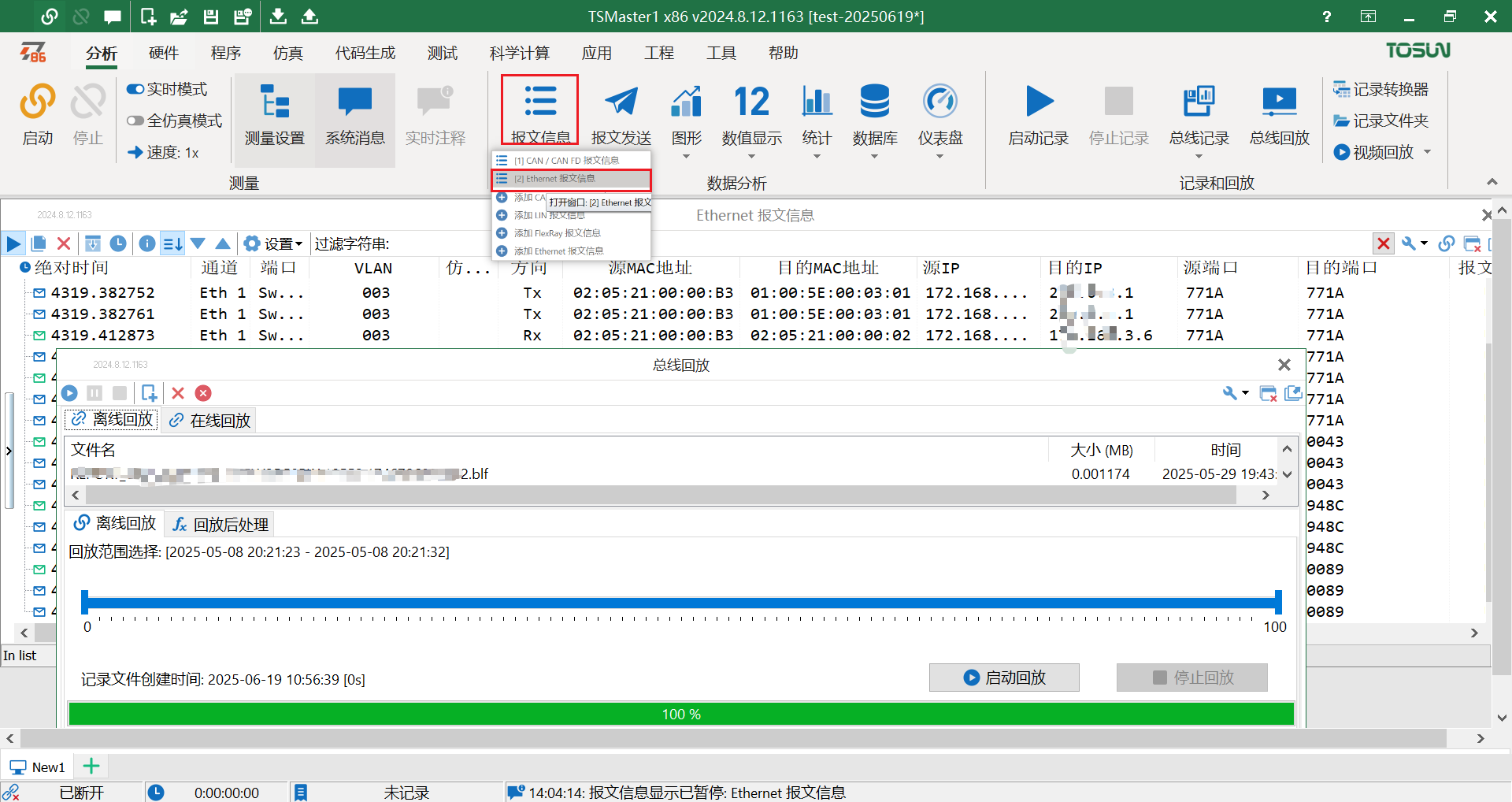The width and height of the screenshot is (1512, 802).
Task: Select 硬件 ribbon tab
Action: click(x=164, y=53)
